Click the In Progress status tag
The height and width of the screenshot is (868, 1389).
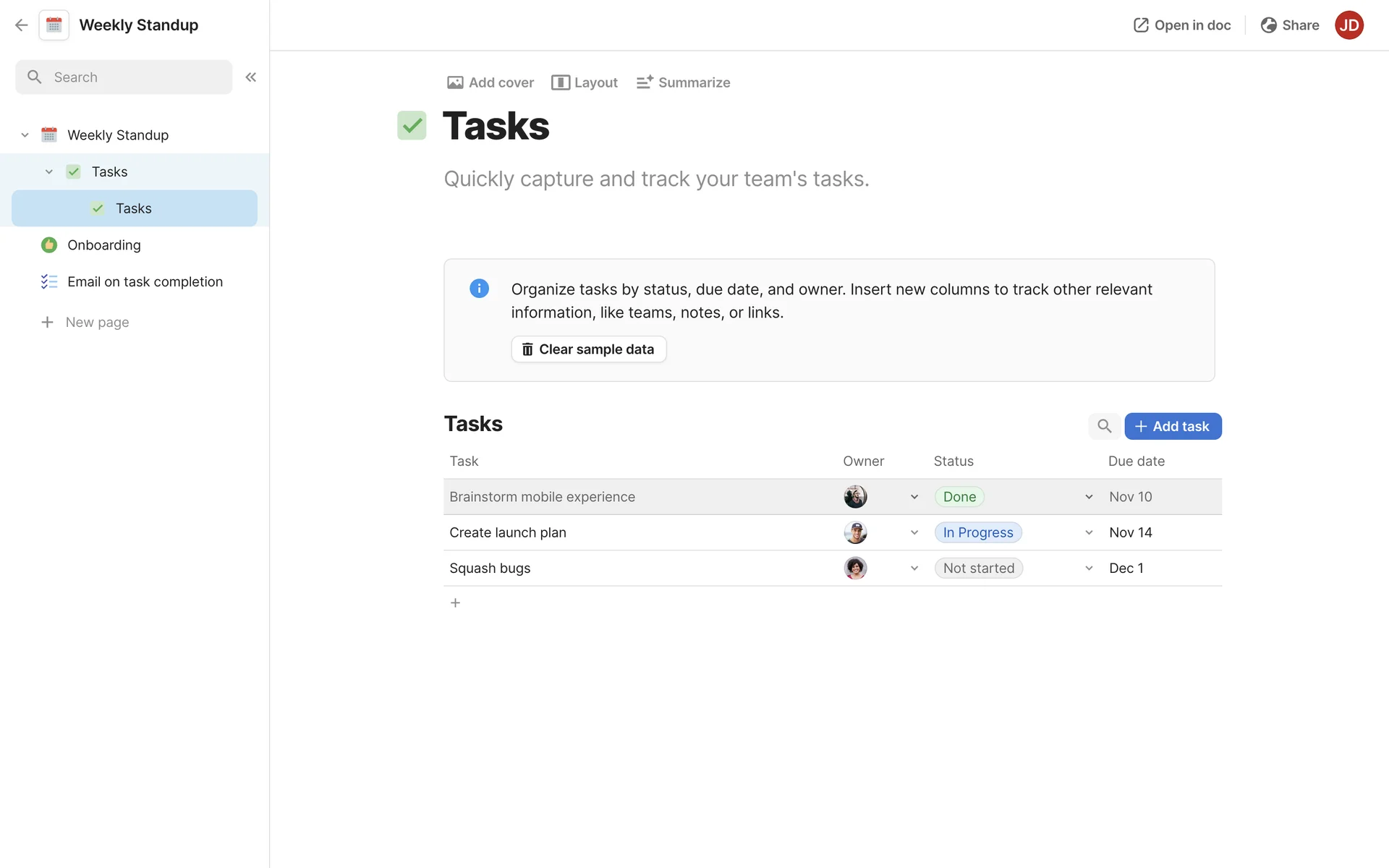tap(977, 532)
